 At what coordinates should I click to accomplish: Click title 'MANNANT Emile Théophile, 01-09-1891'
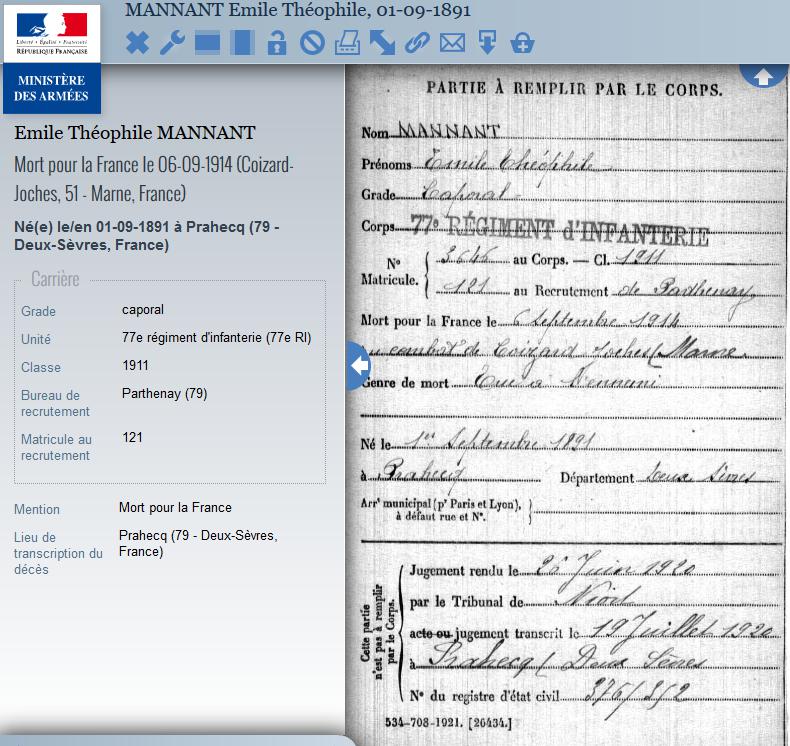pos(298,10)
